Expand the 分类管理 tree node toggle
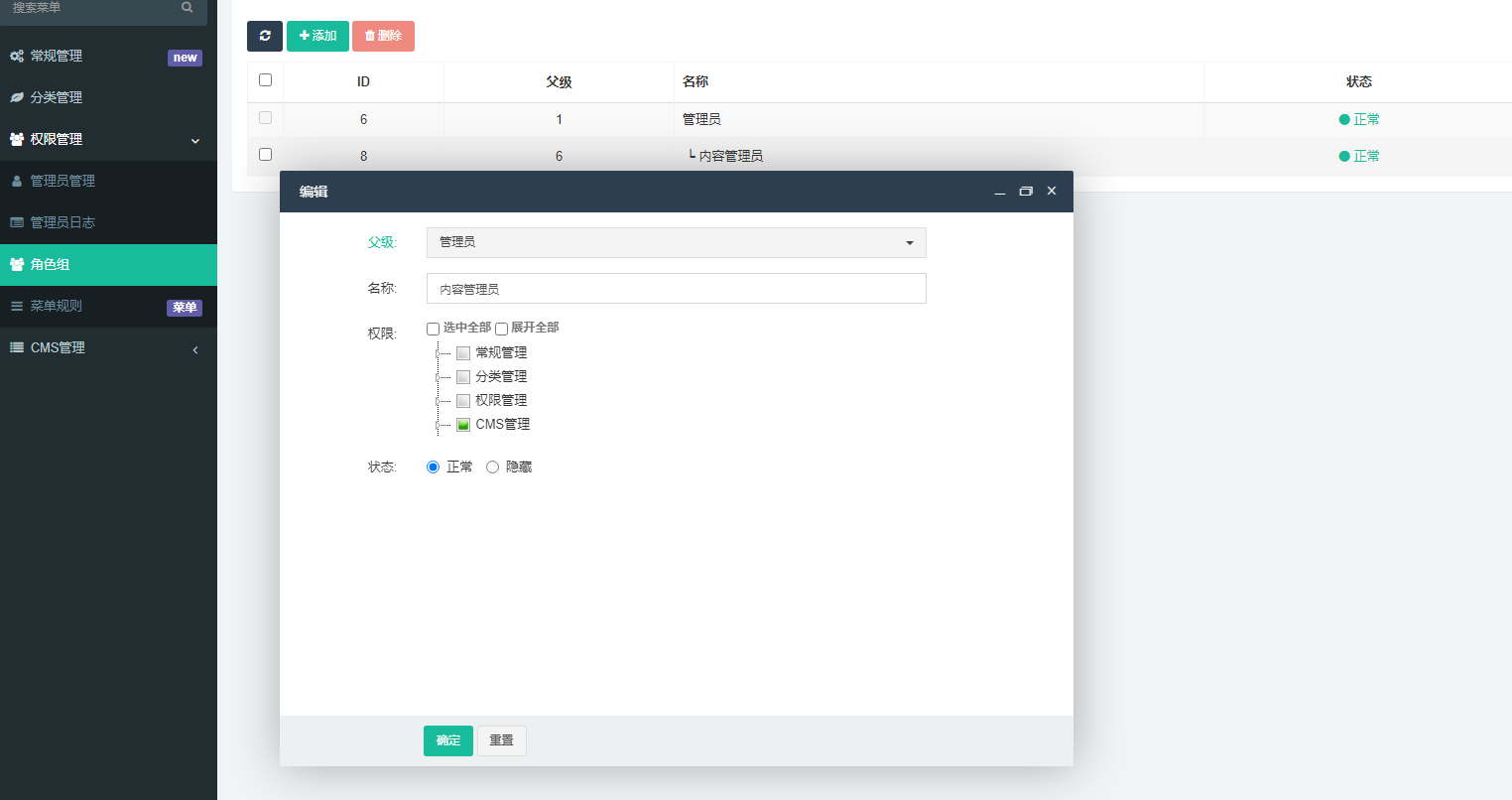The image size is (1512, 800). pos(438,377)
